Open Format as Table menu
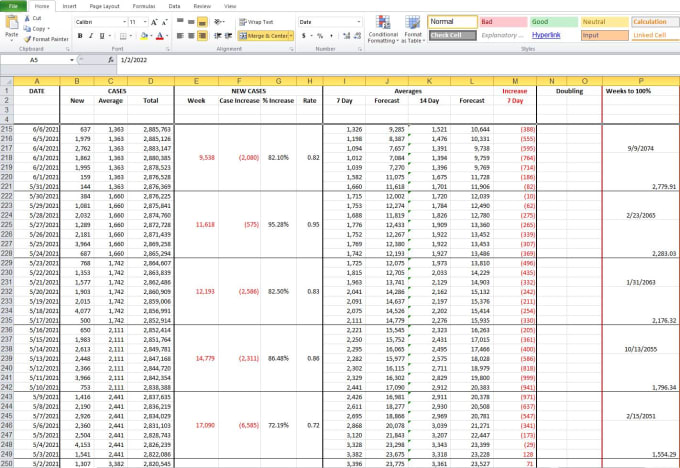 coord(412,29)
